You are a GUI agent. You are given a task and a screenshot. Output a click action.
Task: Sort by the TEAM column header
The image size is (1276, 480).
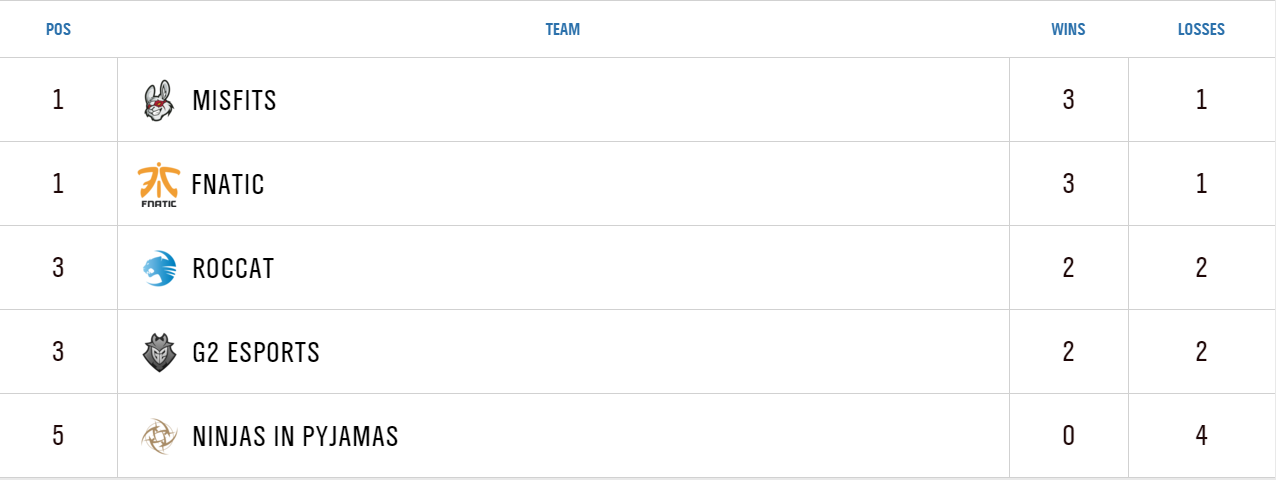click(562, 30)
